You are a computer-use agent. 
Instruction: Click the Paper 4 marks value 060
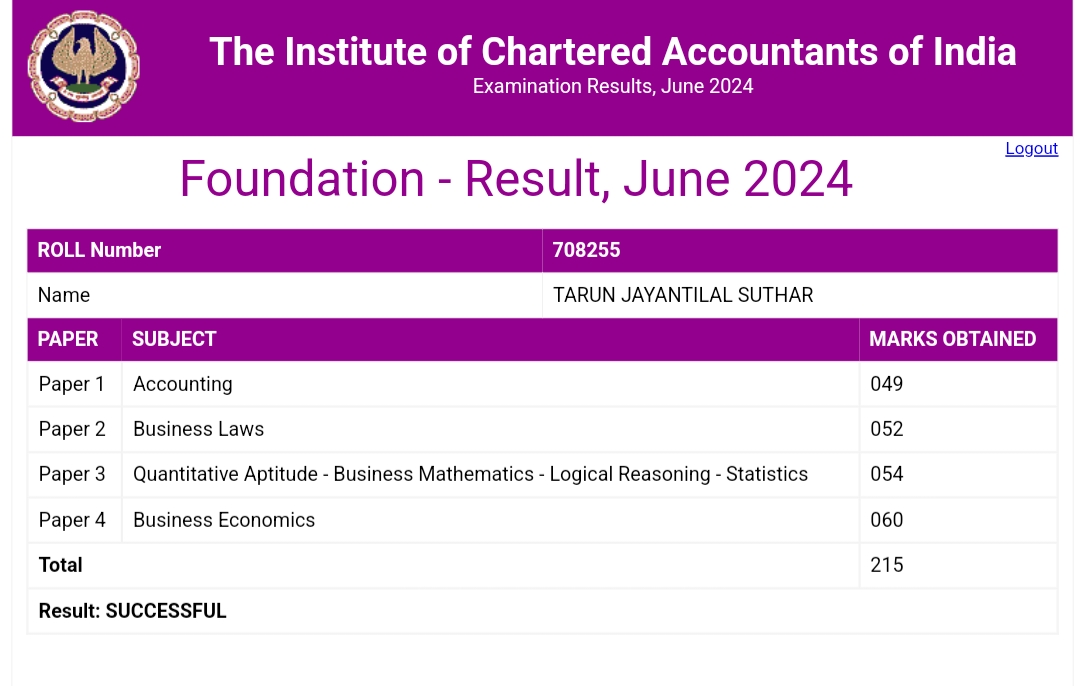pos(887,520)
